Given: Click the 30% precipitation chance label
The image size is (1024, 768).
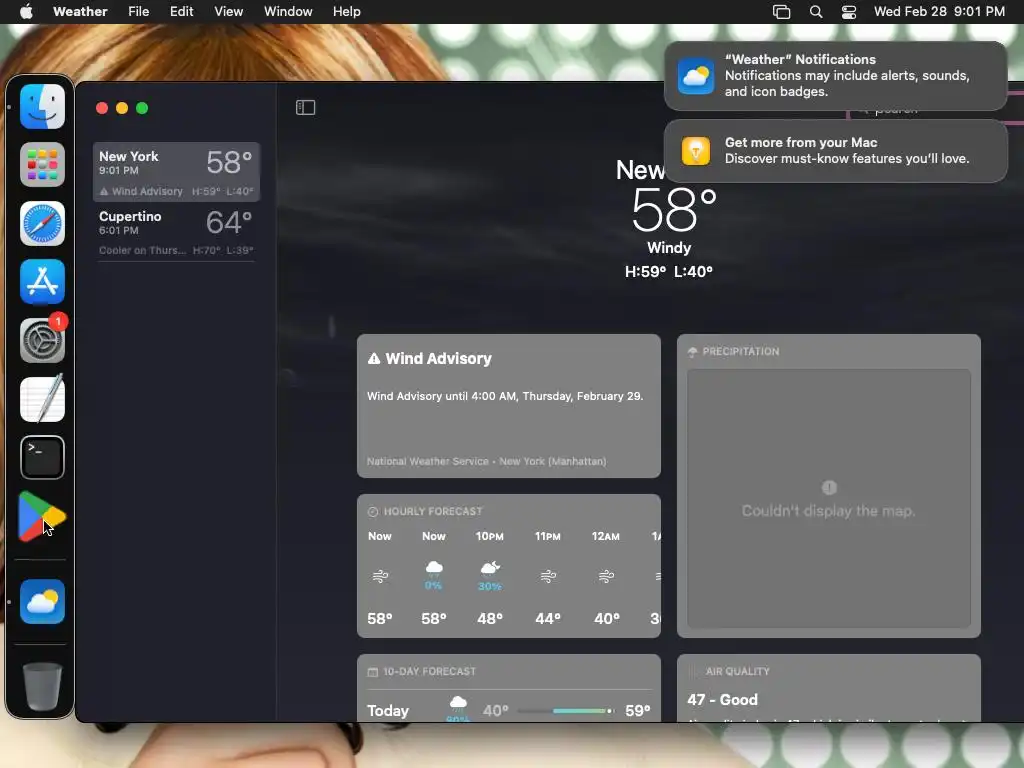Looking at the screenshot, I should point(490,586).
